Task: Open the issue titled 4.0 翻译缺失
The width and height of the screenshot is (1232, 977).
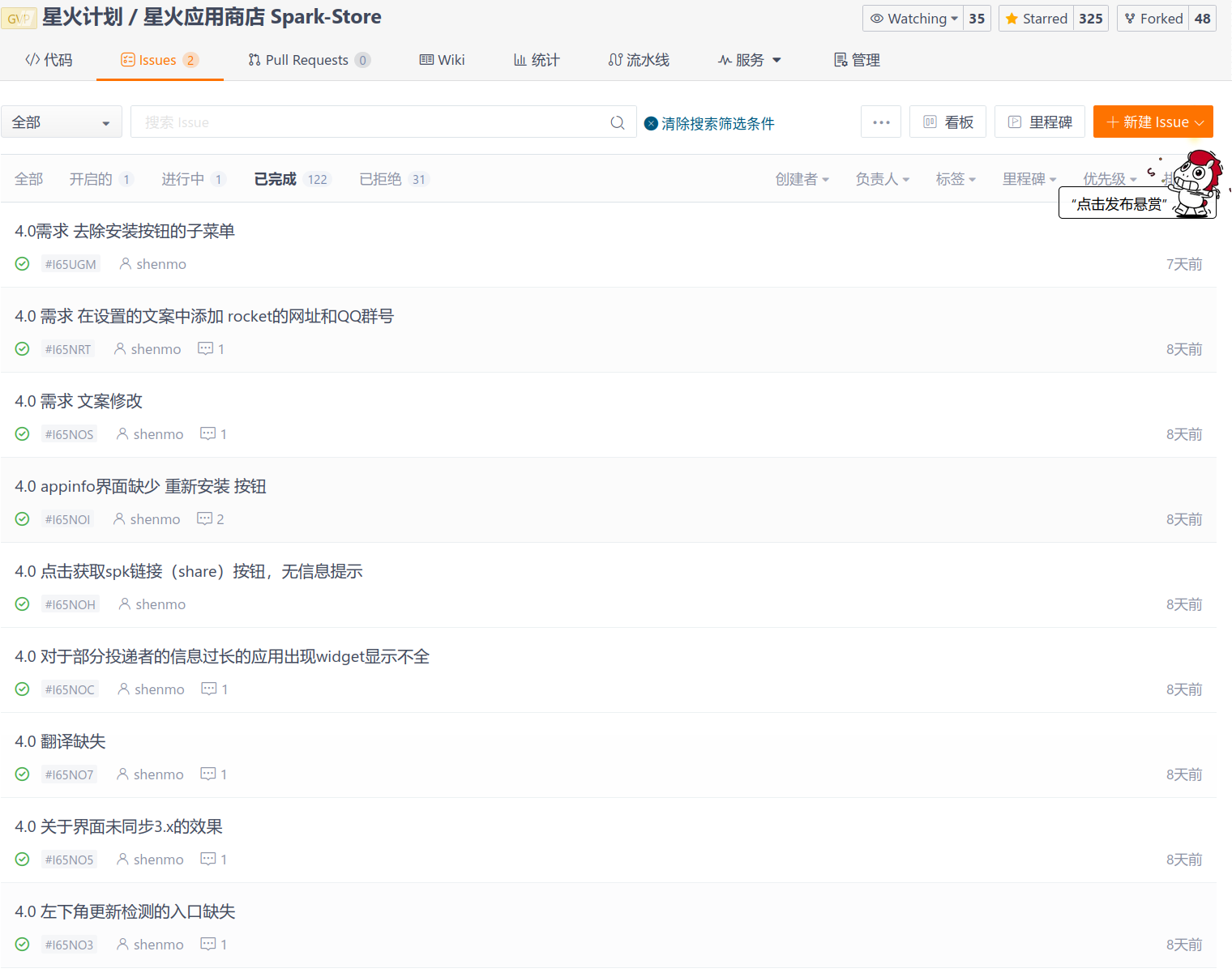Action: (x=60, y=741)
